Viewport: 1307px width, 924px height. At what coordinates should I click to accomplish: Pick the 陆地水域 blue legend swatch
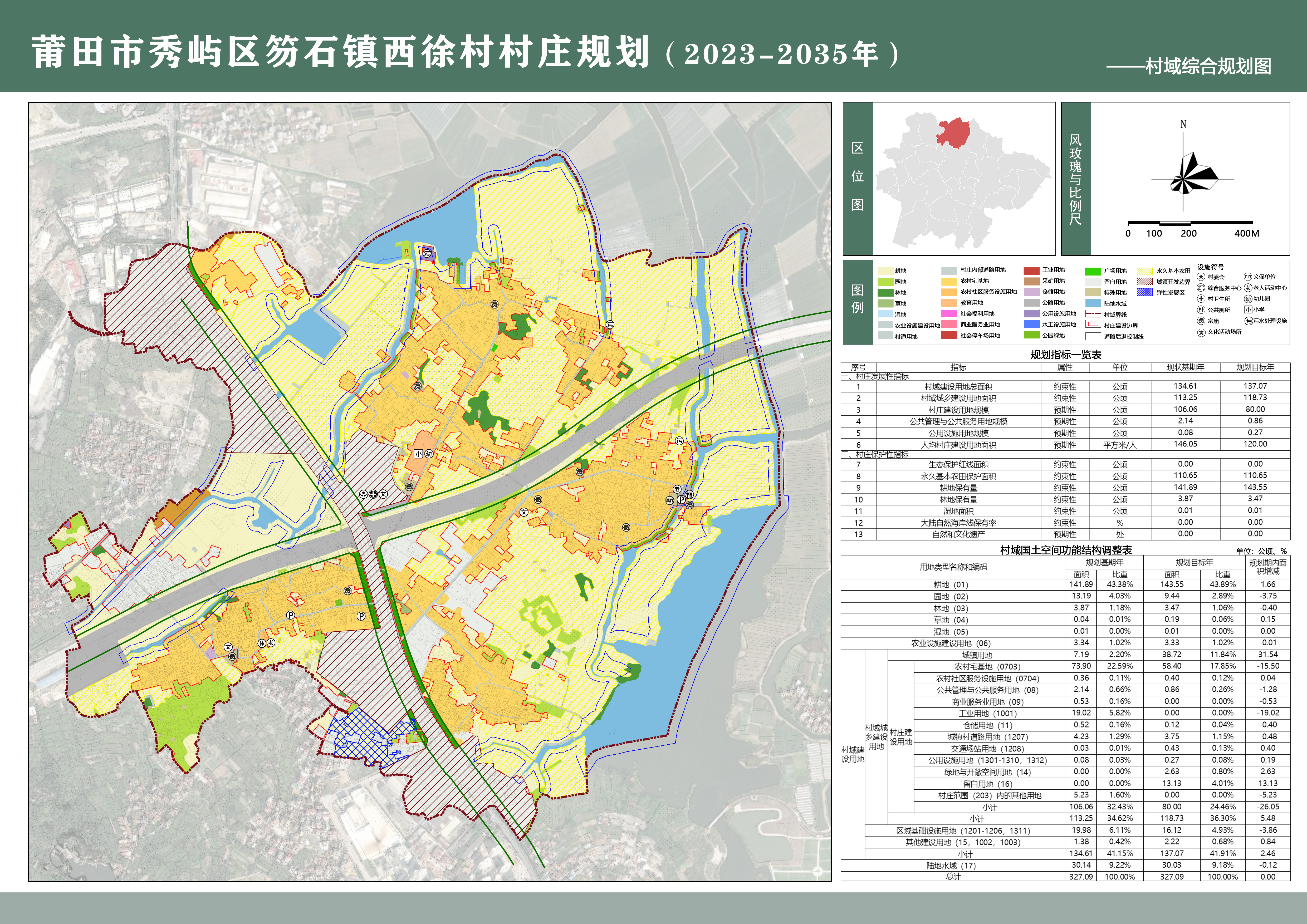coord(1093,303)
